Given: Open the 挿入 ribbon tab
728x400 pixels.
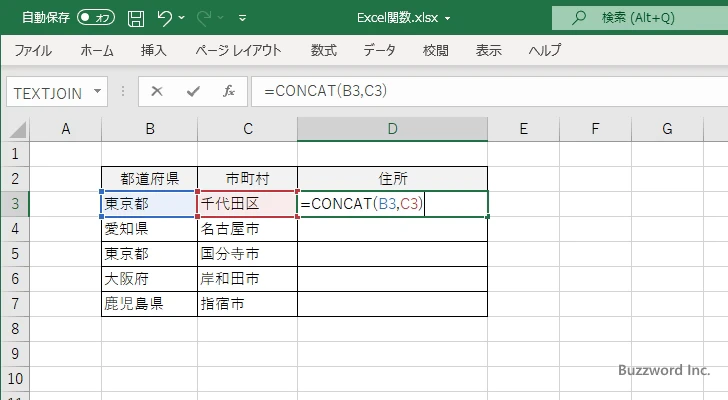Looking at the screenshot, I should 154,50.
